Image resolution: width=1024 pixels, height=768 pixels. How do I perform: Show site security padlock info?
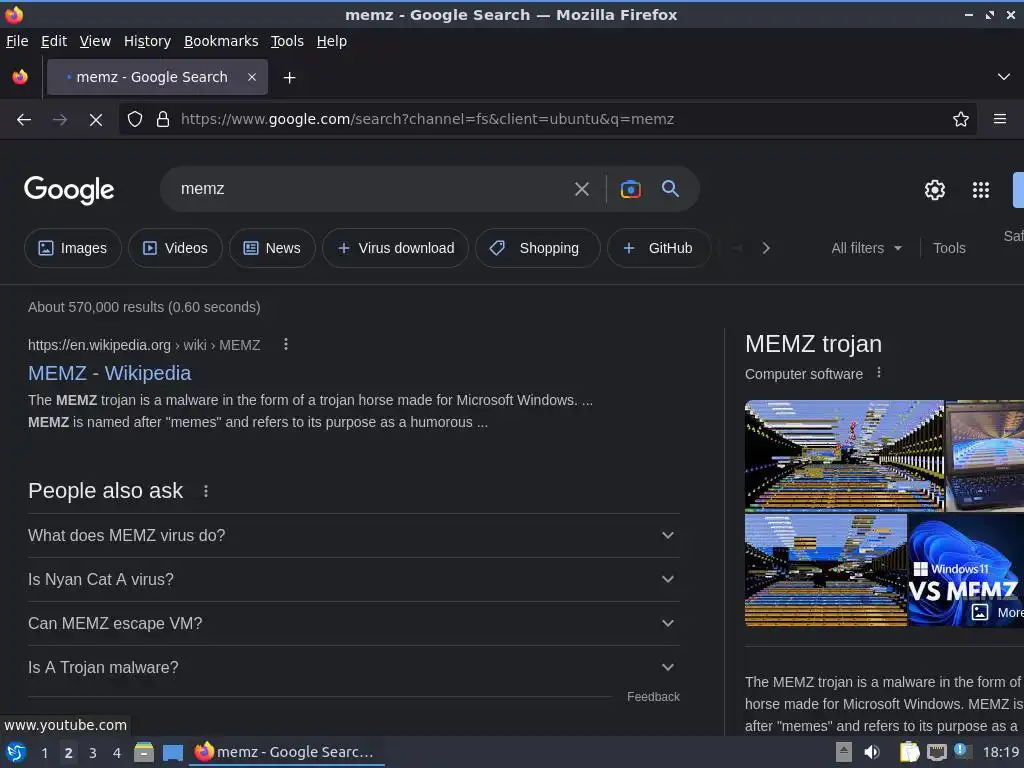click(x=163, y=120)
